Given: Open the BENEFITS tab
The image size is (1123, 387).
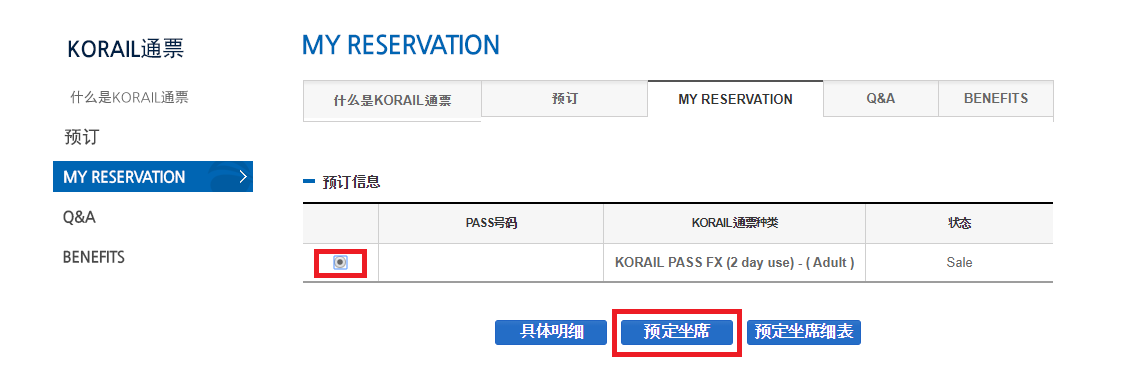Looking at the screenshot, I should 996,99.
